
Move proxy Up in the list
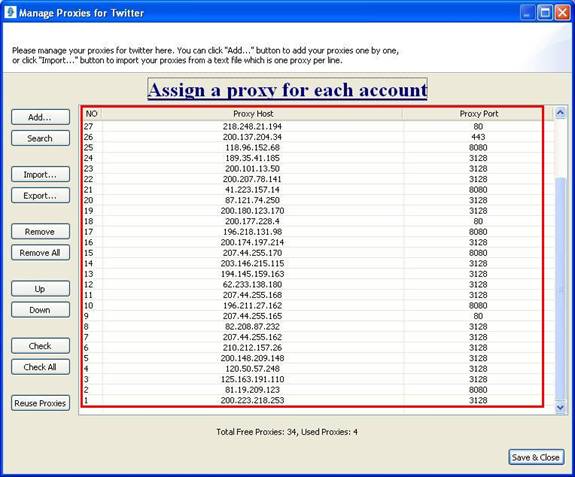tap(40, 289)
